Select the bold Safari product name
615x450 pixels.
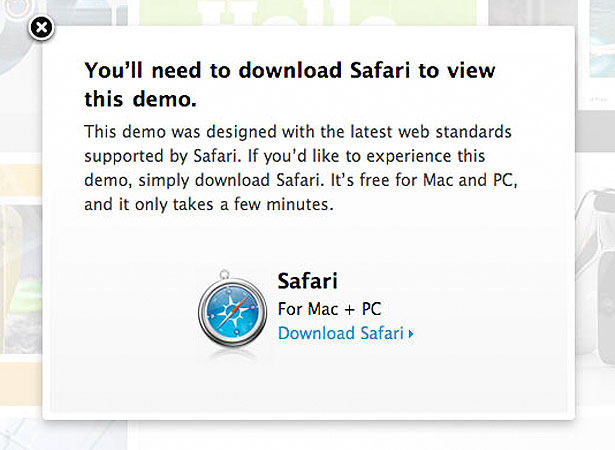click(x=308, y=281)
